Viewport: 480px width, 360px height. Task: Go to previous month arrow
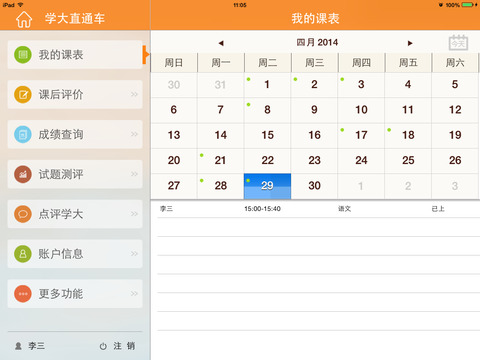coord(221,43)
